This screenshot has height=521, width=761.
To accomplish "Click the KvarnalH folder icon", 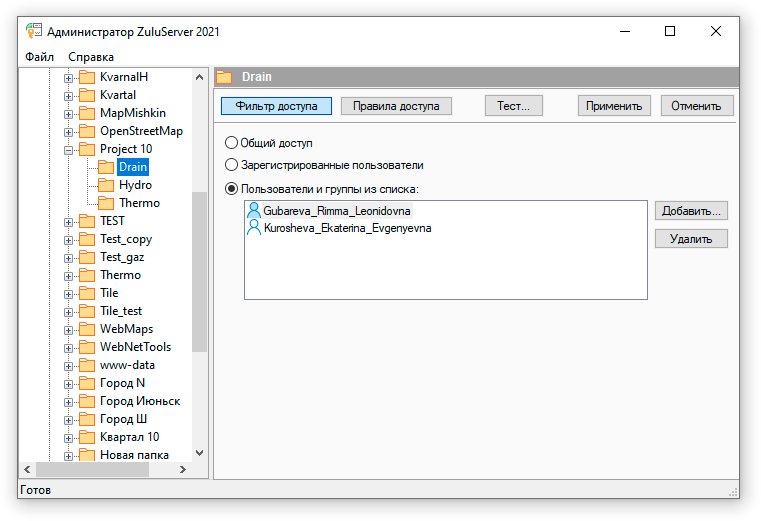I will point(87,77).
